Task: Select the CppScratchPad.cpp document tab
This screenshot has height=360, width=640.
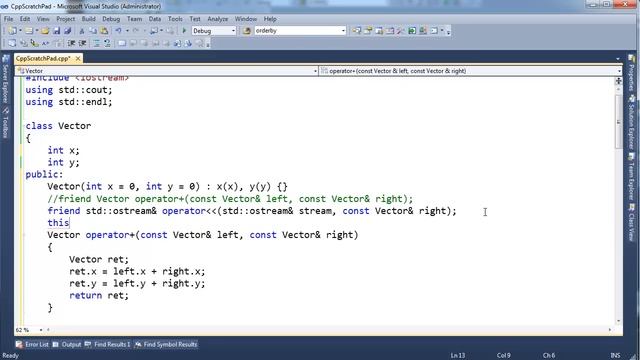Action: coord(43,58)
